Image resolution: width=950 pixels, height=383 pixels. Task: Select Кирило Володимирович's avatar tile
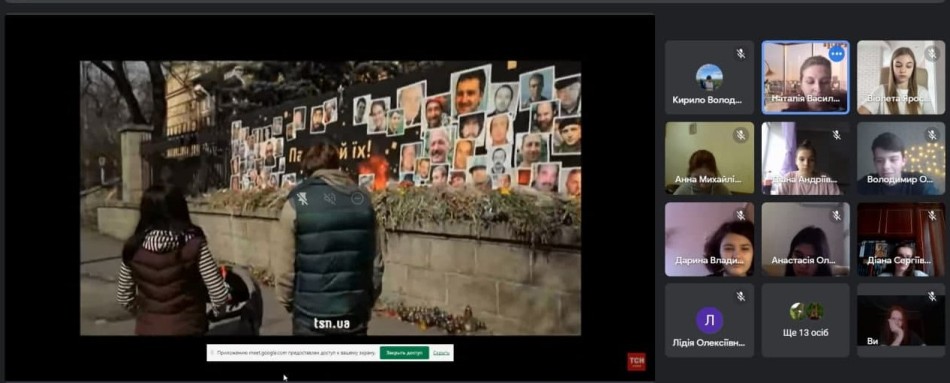pyautogui.click(x=709, y=78)
